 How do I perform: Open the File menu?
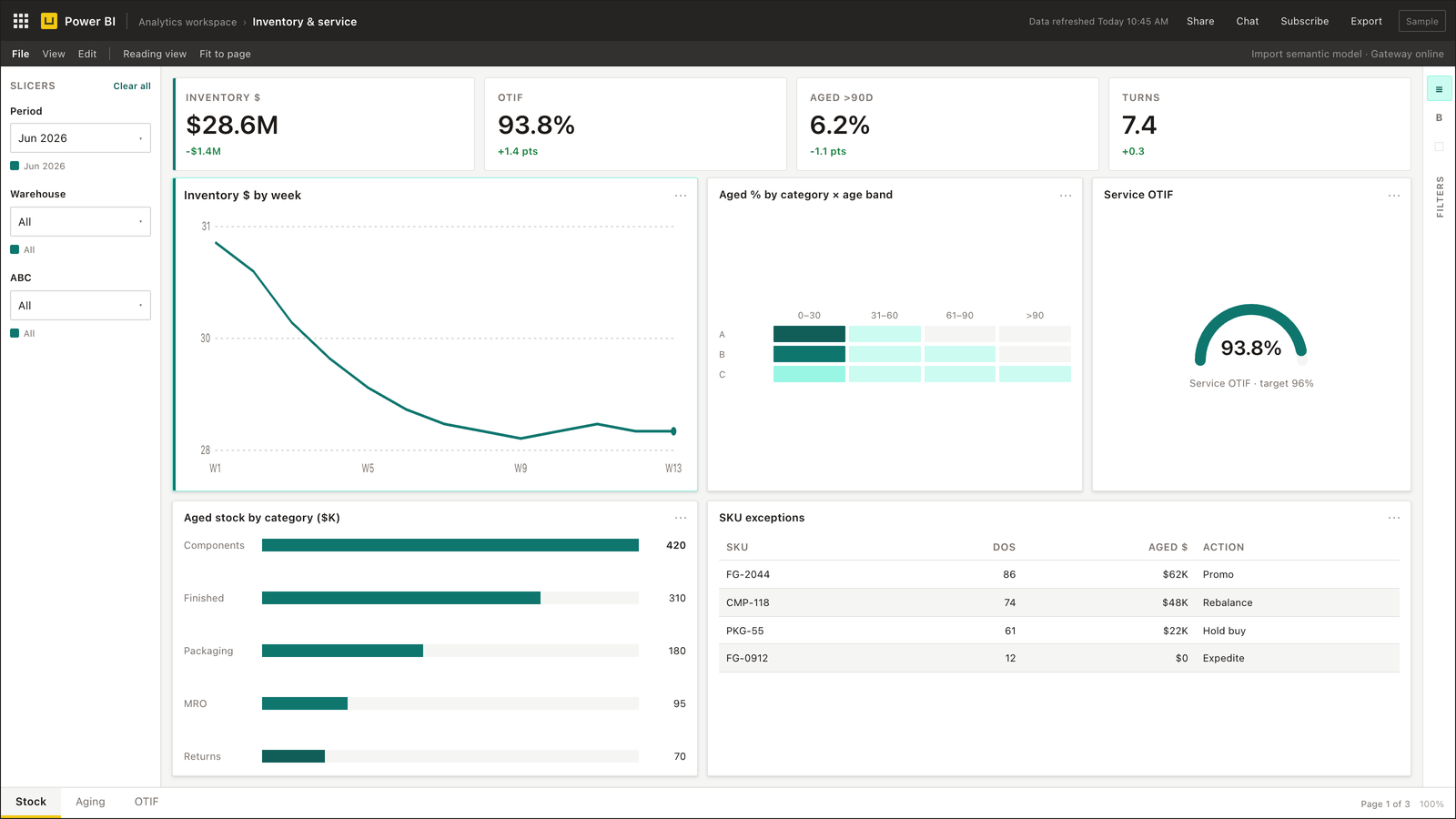click(x=21, y=54)
